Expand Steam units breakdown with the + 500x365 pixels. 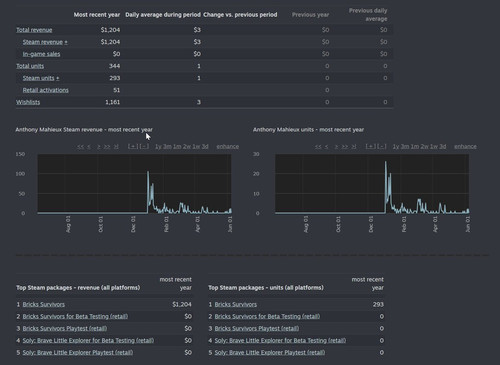tap(57, 78)
